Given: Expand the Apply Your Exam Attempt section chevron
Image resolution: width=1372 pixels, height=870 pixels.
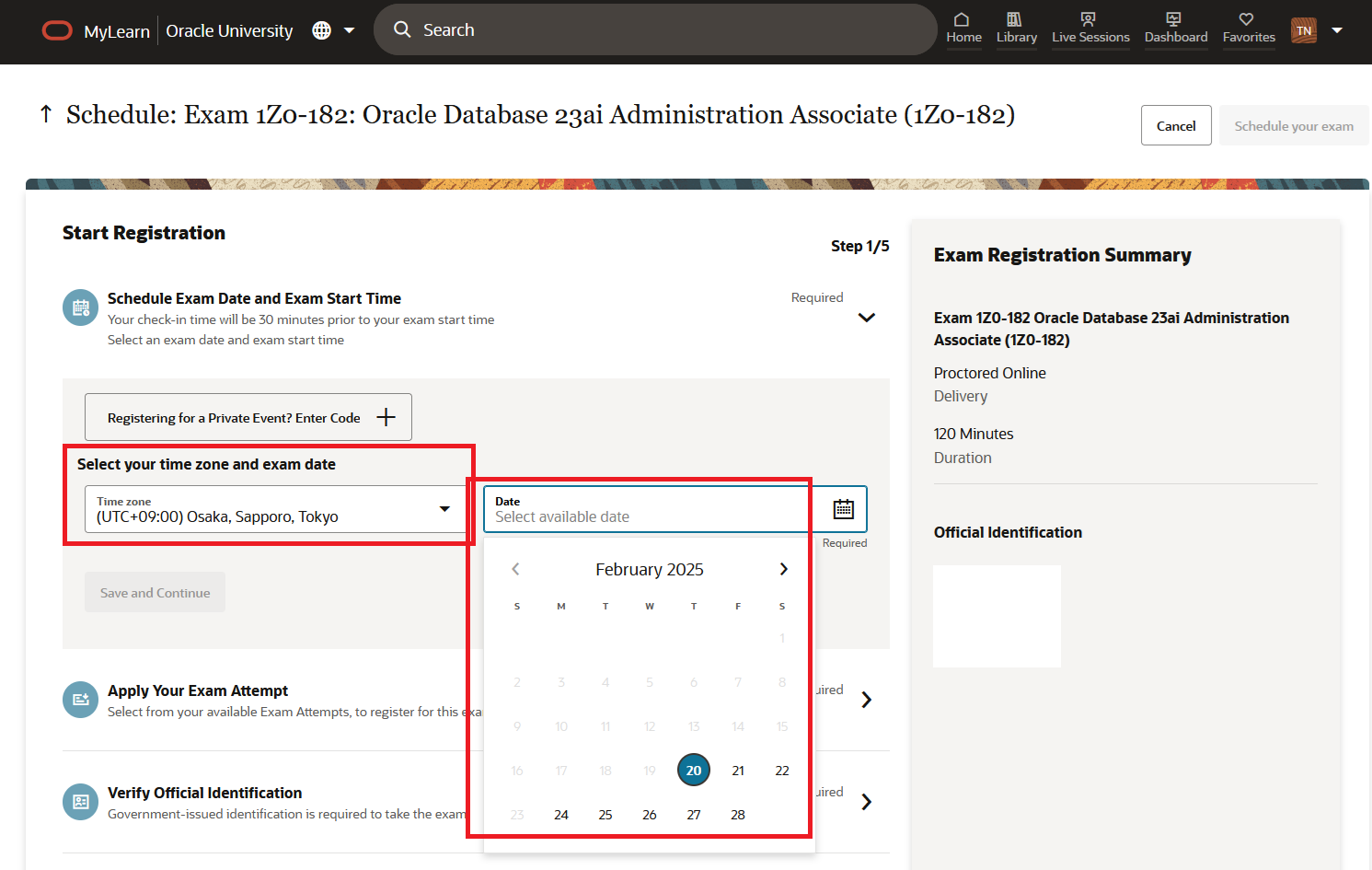Looking at the screenshot, I should [x=866, y=700].
